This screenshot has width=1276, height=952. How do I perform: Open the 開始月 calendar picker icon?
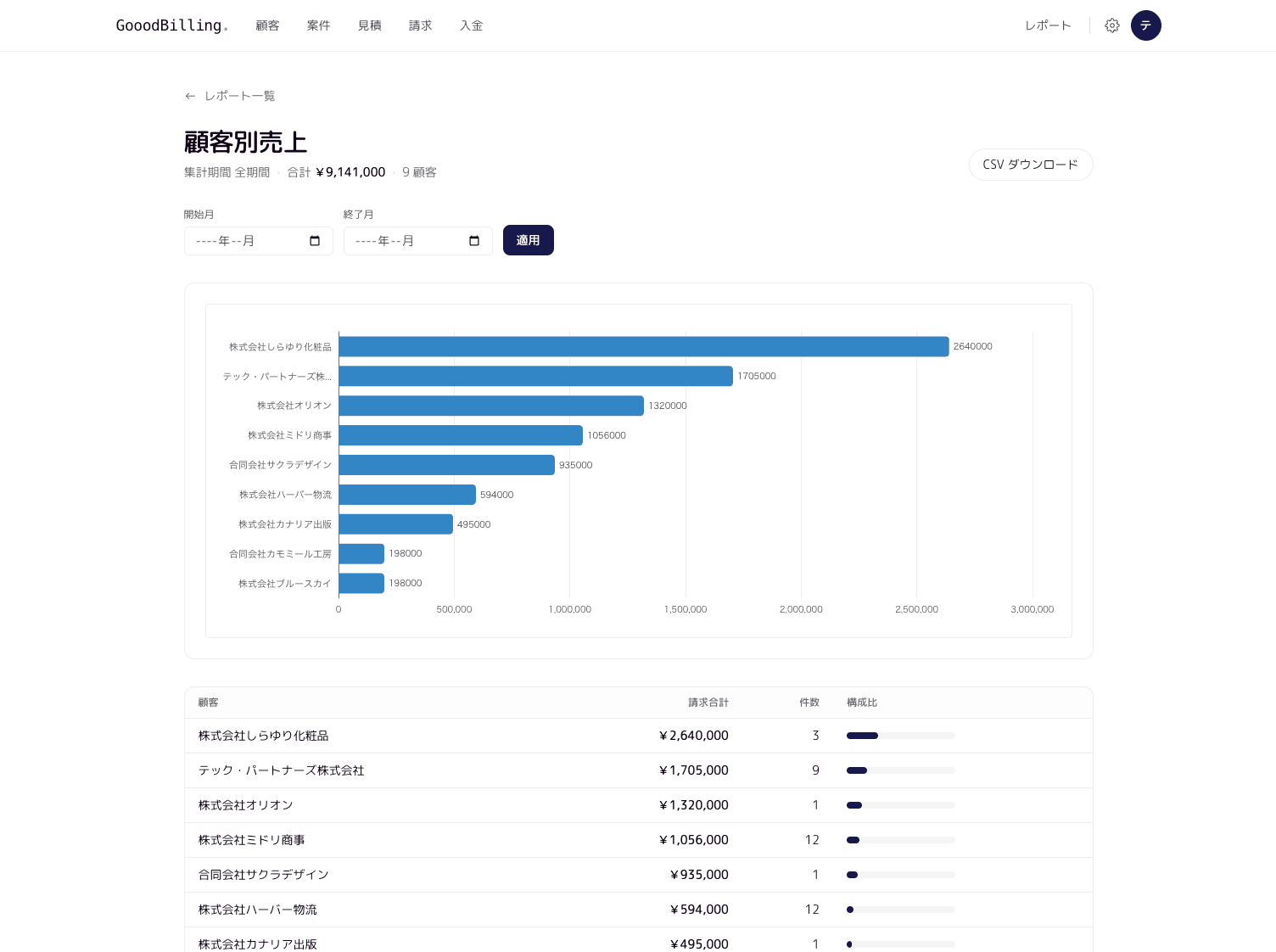pos(315,241)
